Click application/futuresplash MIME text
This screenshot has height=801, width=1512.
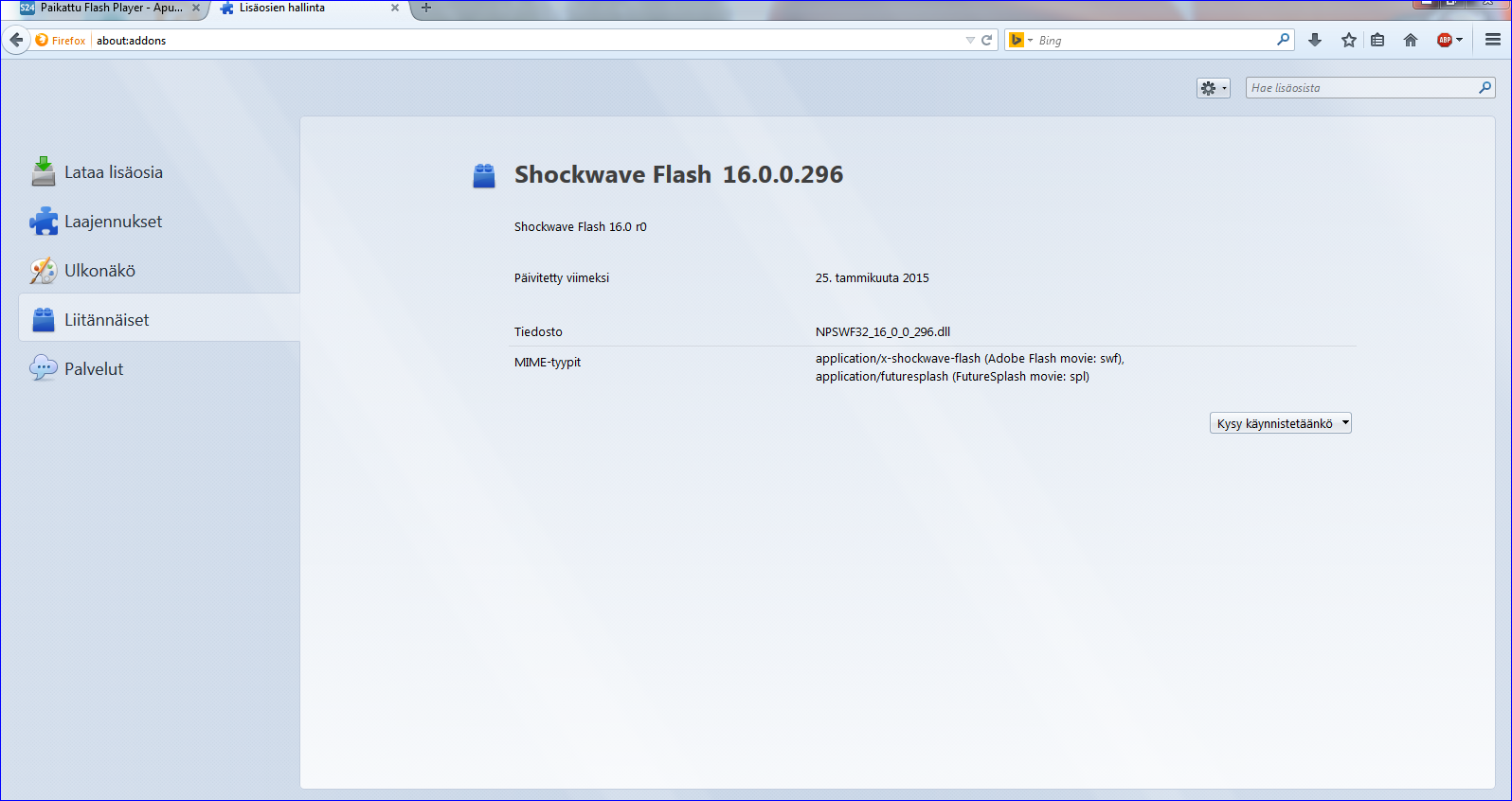tap(952, 377)
